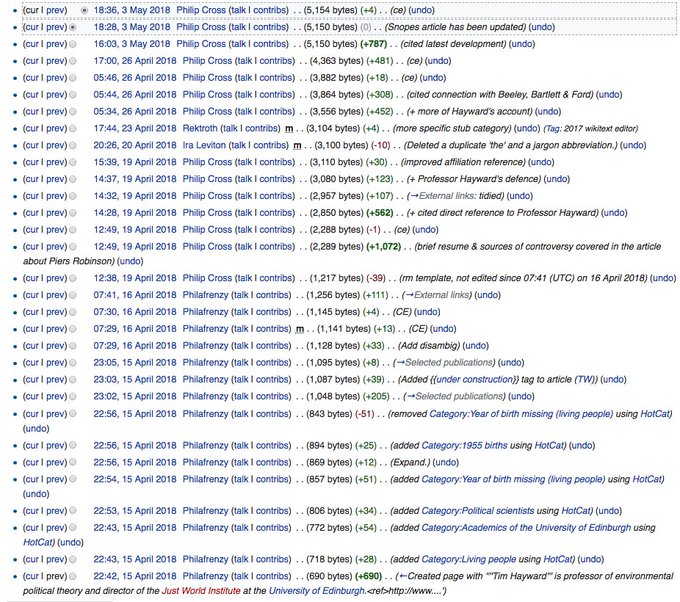This screenshot has height=602, width=680.
Task: Open the 16:03, 3 May 2018 revision link
Action: click(132, 44)
